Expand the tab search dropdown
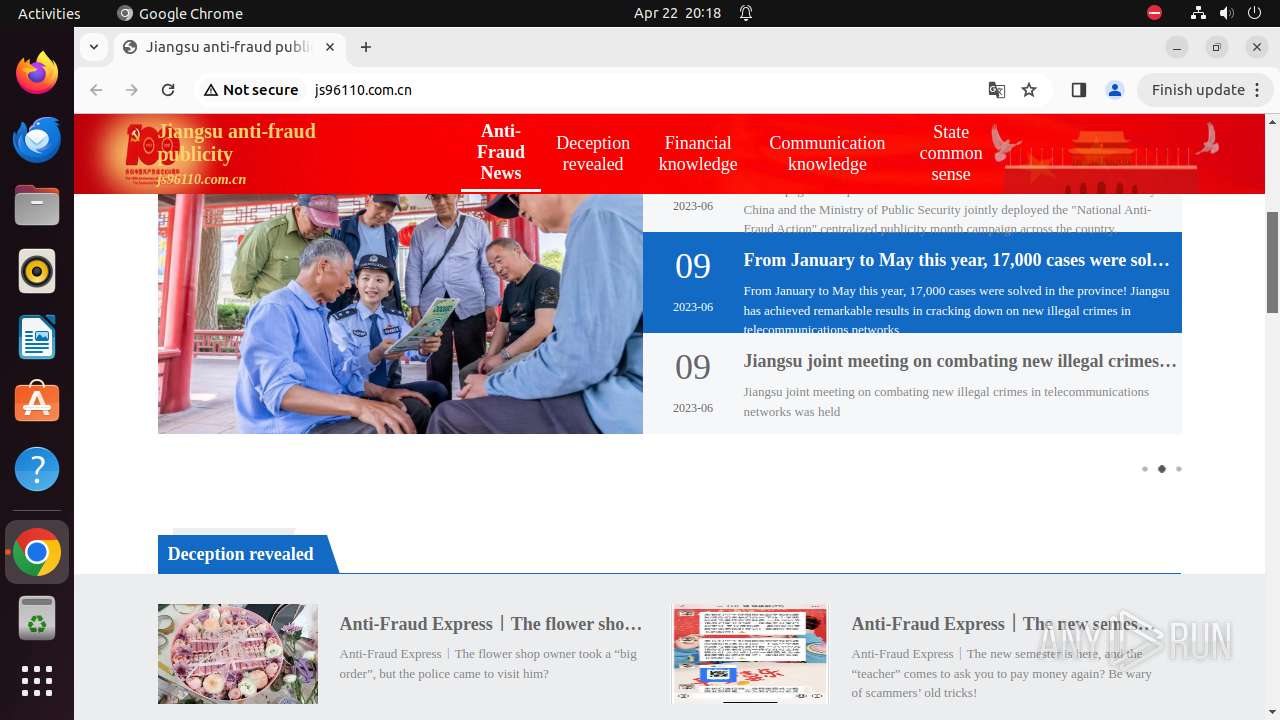 93,47
